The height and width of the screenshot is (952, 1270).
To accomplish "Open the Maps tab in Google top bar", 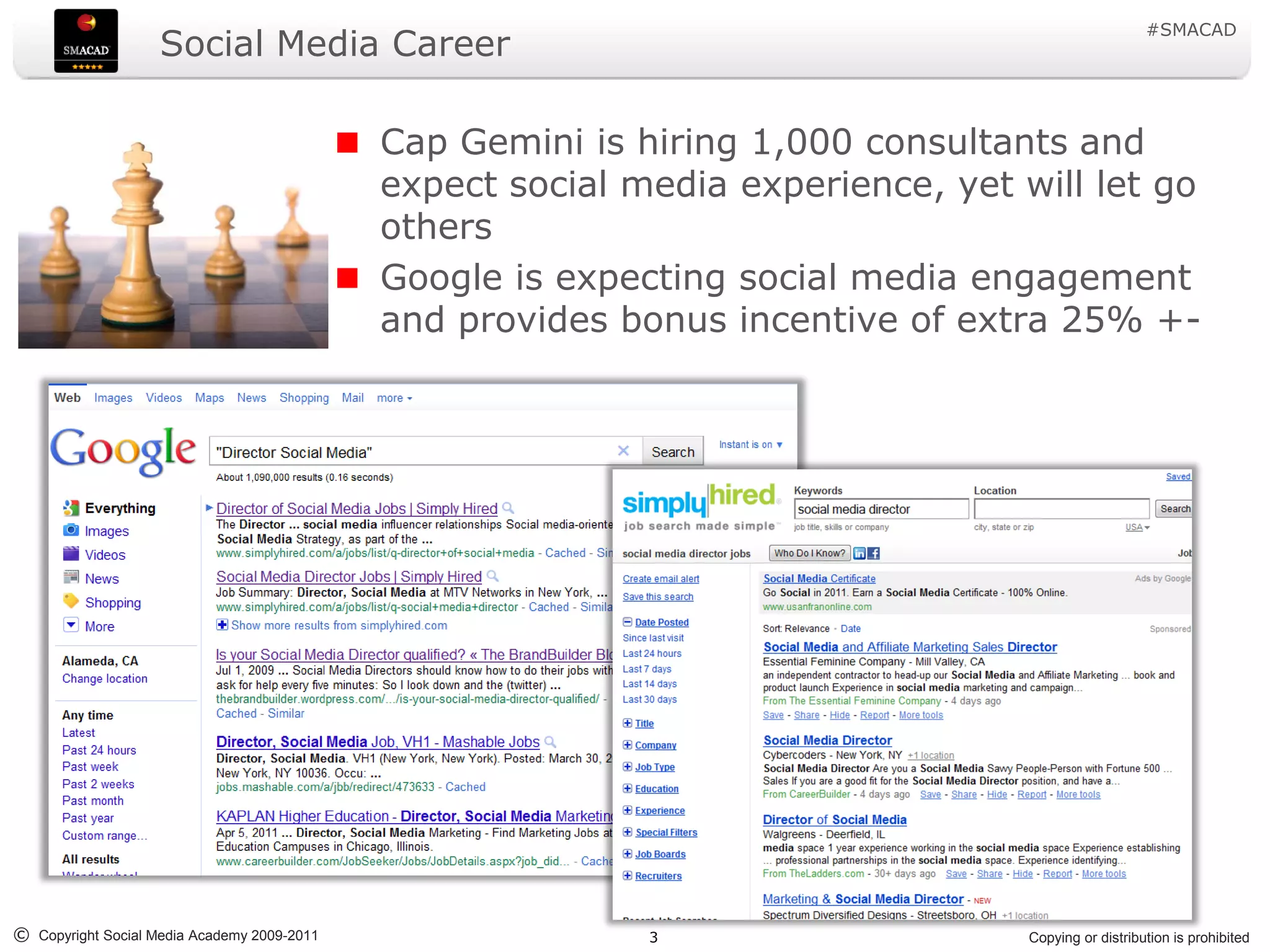I will point(210,398).
